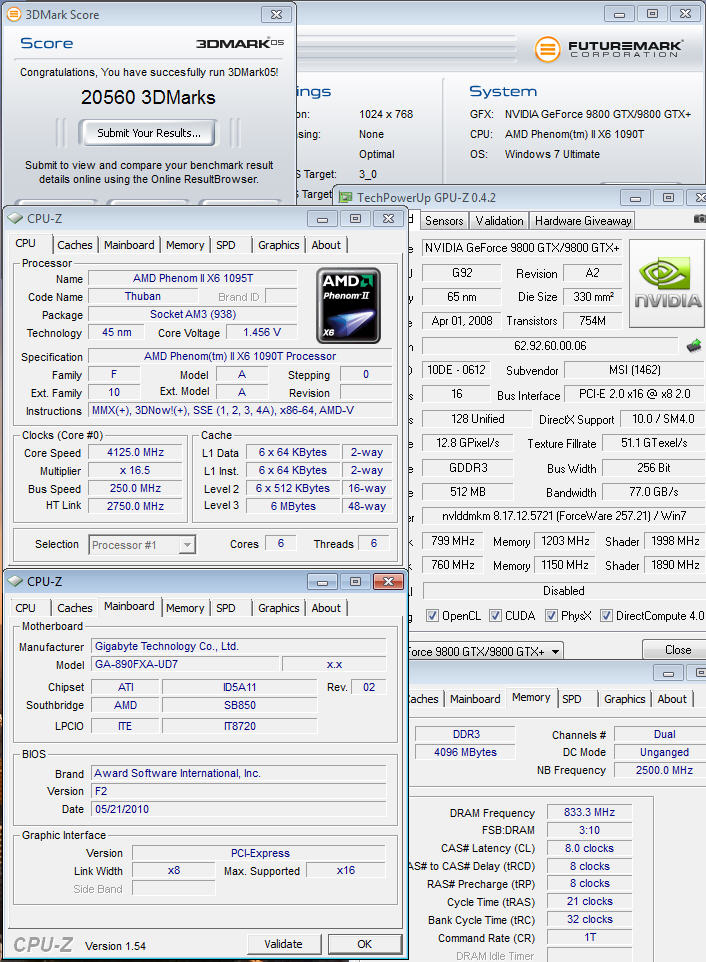The width and height of the screenshot is (706, 962).
Task: Click the AMD Phenom II processor logo
Action: click(348, 306)
